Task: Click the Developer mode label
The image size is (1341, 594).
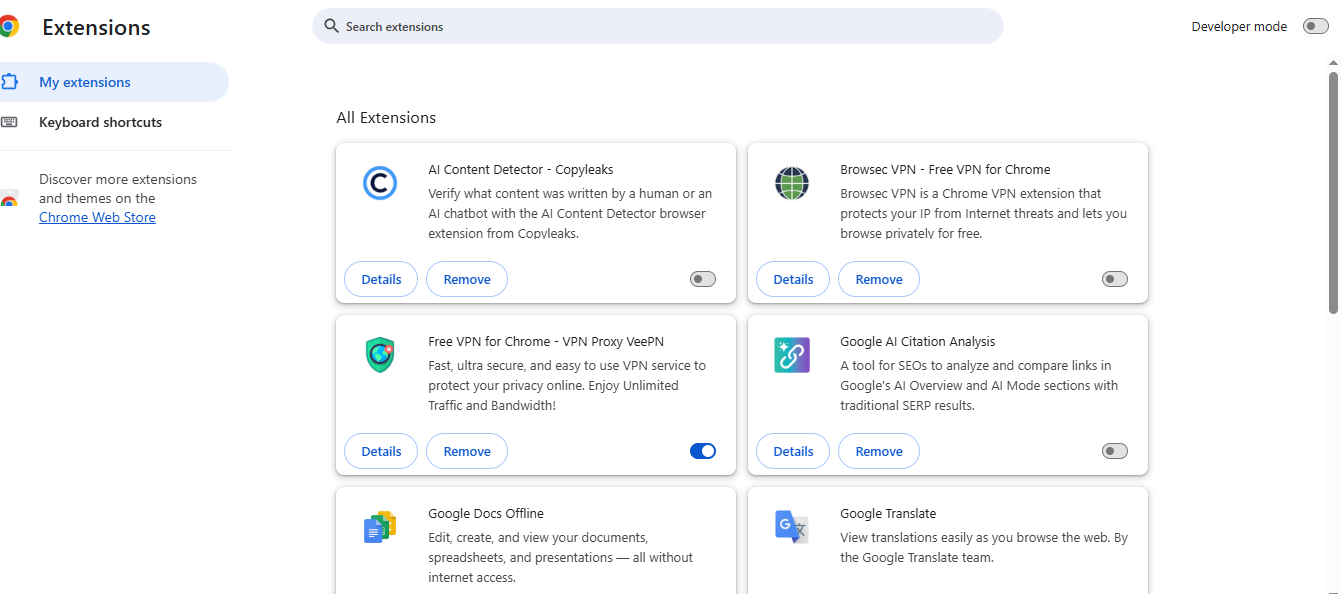Action: click(x=1239, y=27)
